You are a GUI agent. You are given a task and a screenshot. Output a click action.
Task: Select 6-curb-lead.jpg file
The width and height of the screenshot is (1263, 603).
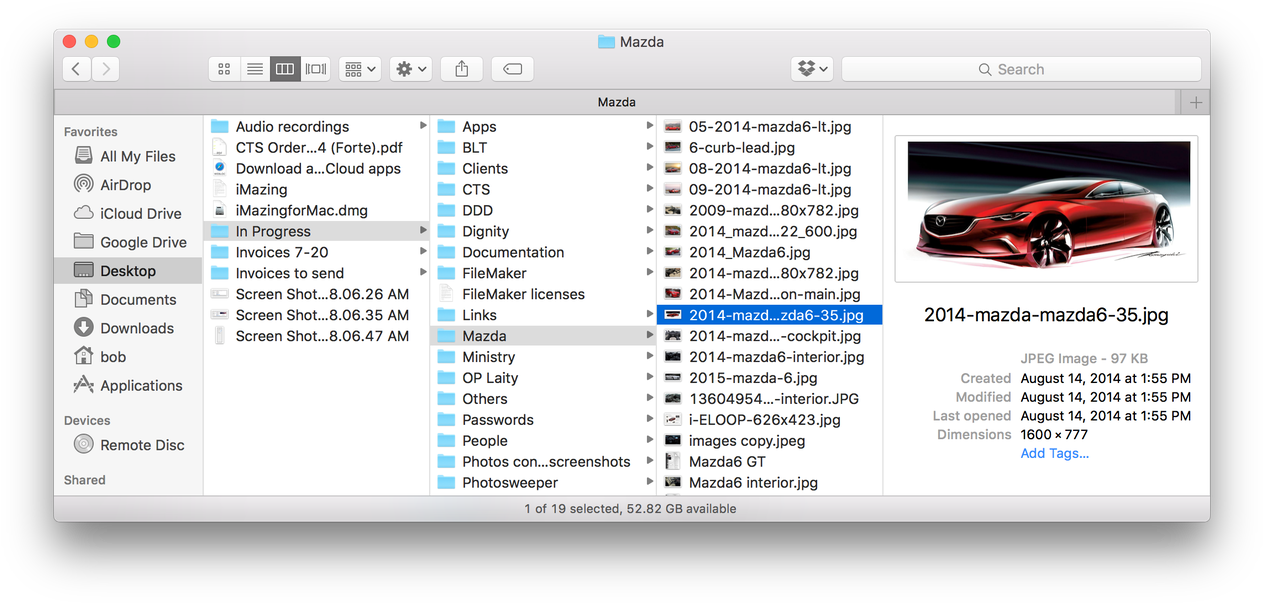[770, 148]
